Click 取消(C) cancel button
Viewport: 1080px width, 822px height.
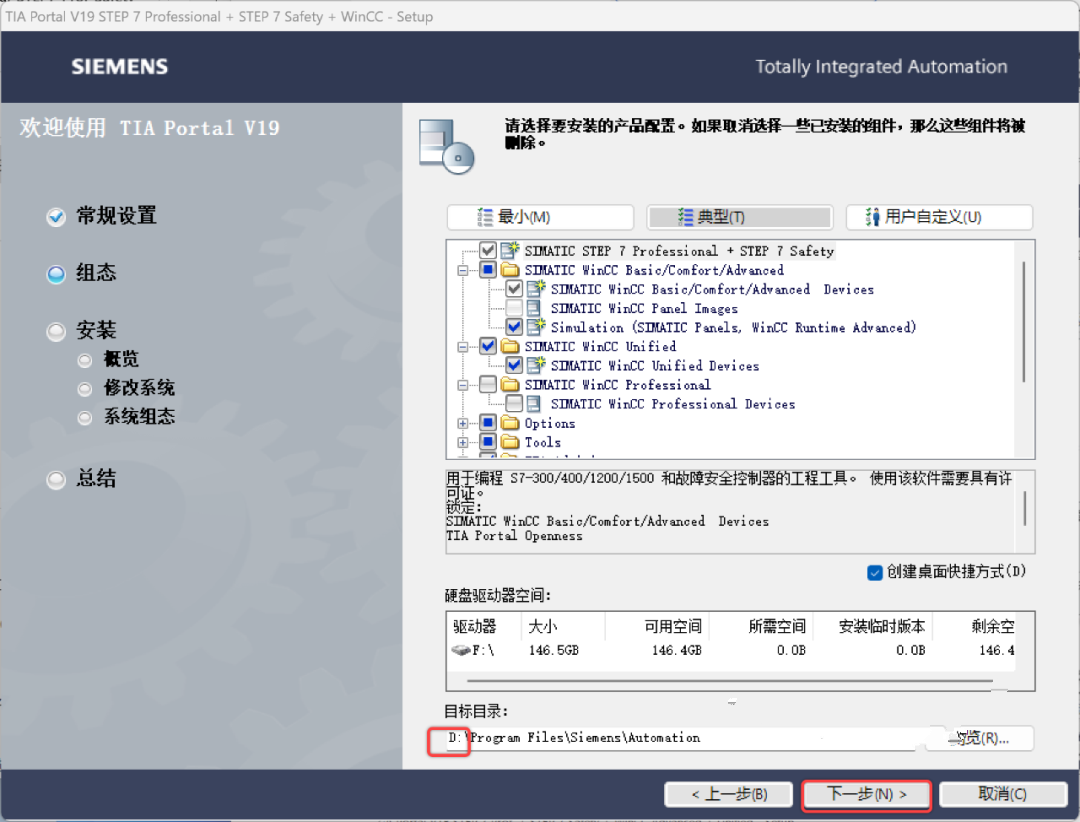pyautogui.click(x=1003, y=794)
